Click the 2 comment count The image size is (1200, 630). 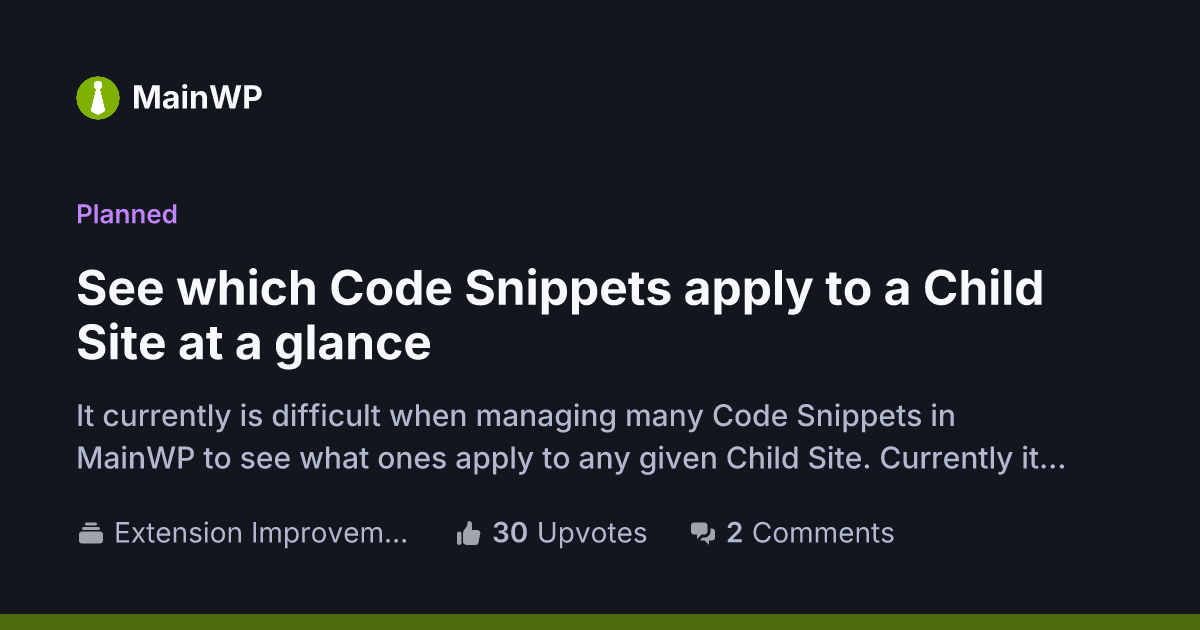[x=734, y=533]
